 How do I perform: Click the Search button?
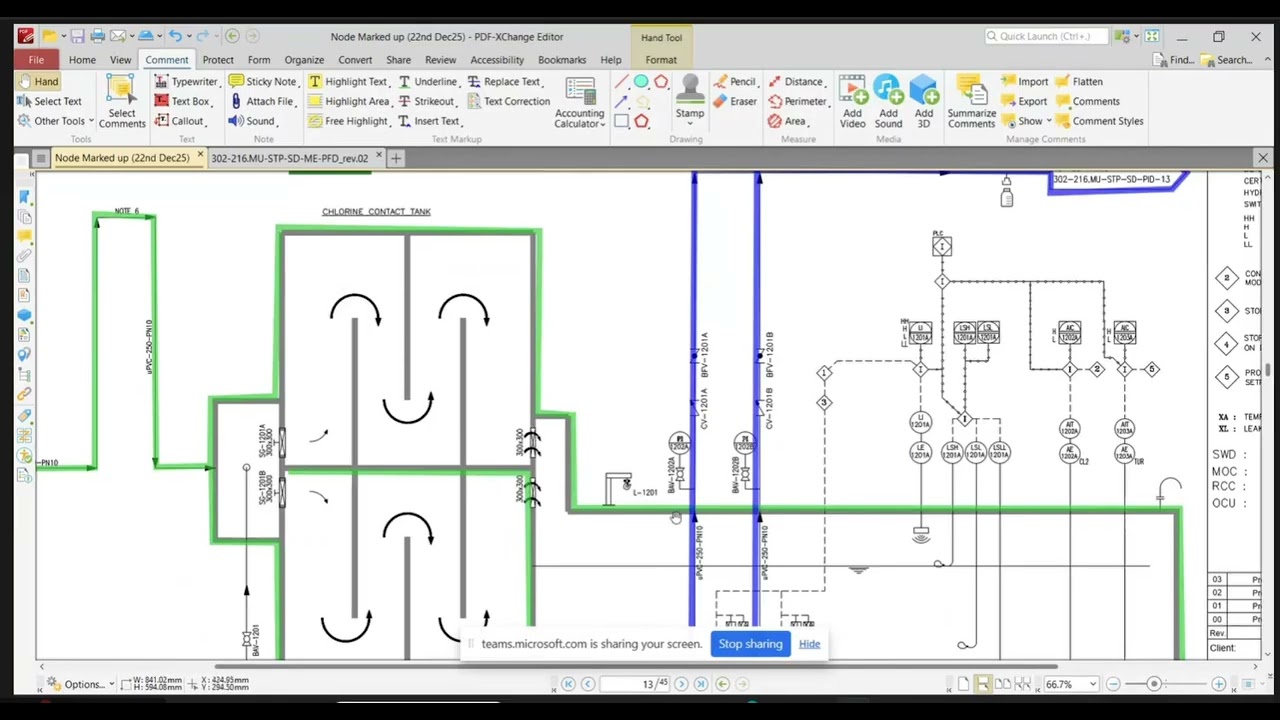1227,60
